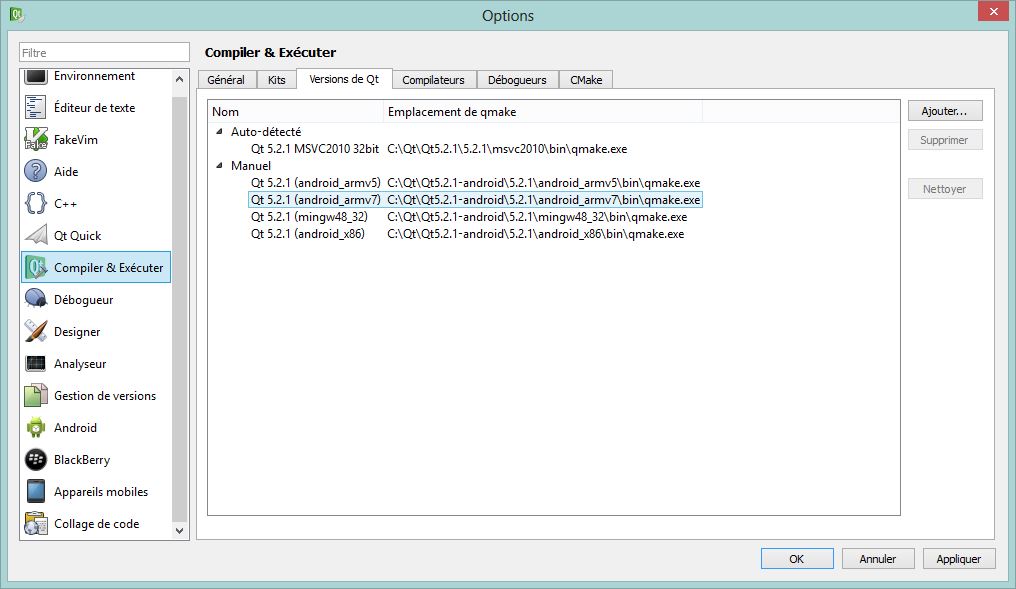Click the android_armv7 qmake.exe path

coord(544,200)
